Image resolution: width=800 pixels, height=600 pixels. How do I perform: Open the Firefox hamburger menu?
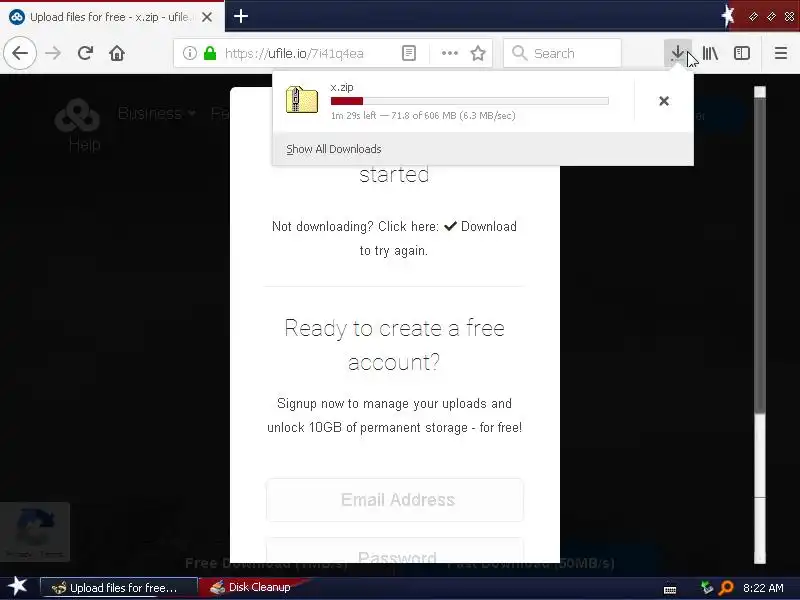point(781,53)
